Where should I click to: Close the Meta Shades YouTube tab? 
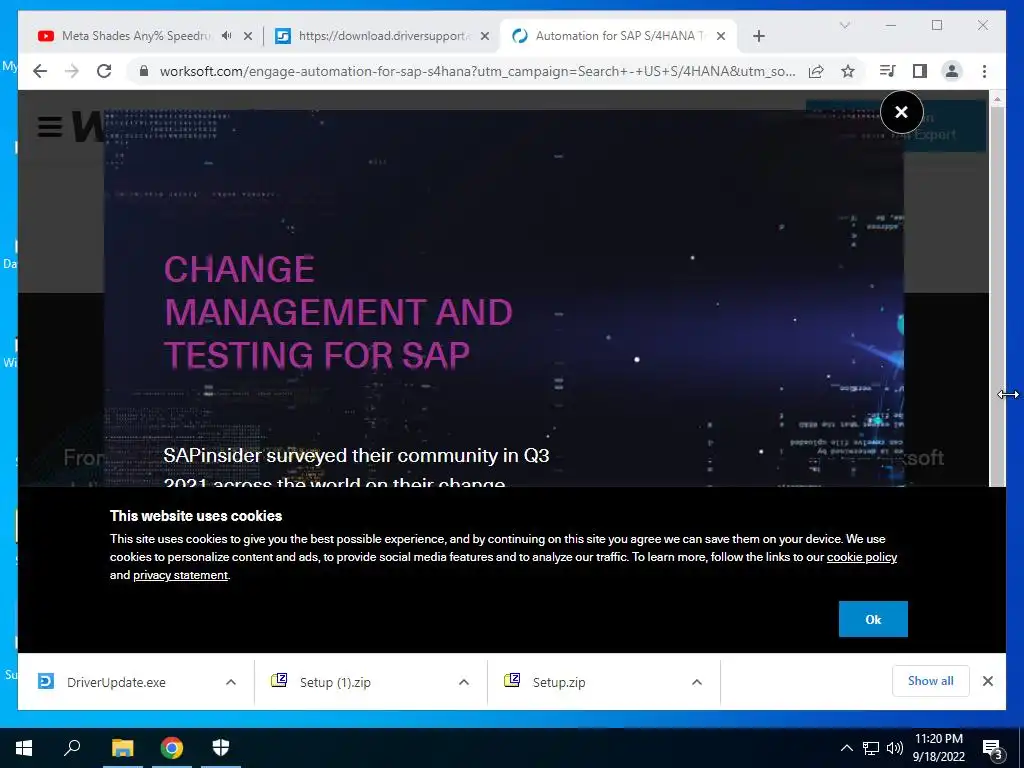pyautogui.click(x=248, y=36)
